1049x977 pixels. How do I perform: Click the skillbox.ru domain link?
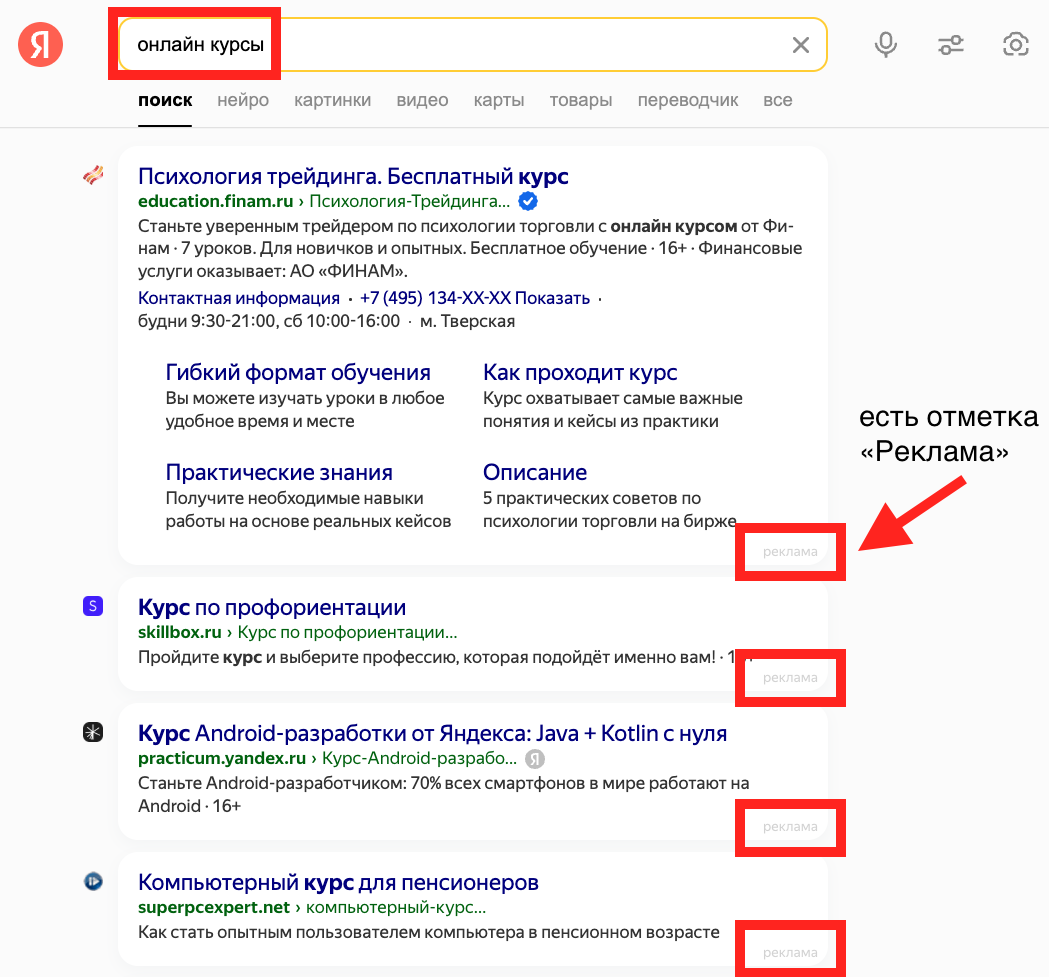pyautogui.click(x=179, y=632)
